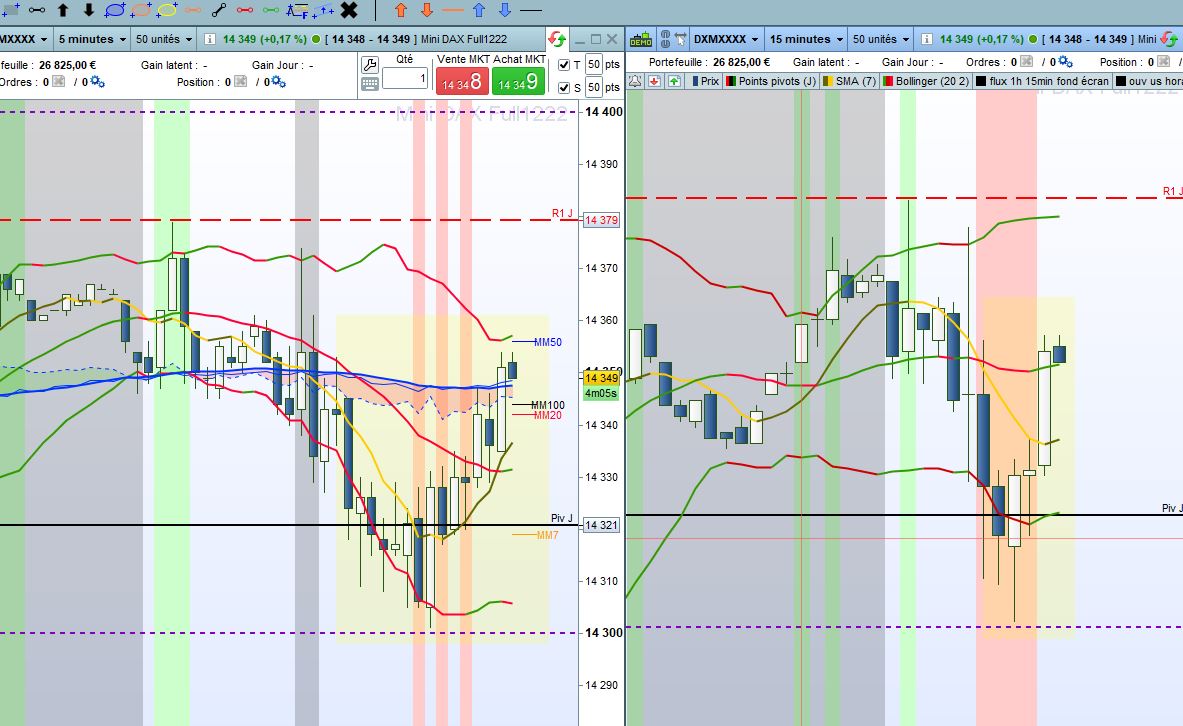Image resolution: width=1183 pixels, height=726 pixels.
Task: Click the MM100 label on left chart
Action: tap(548, 405)
